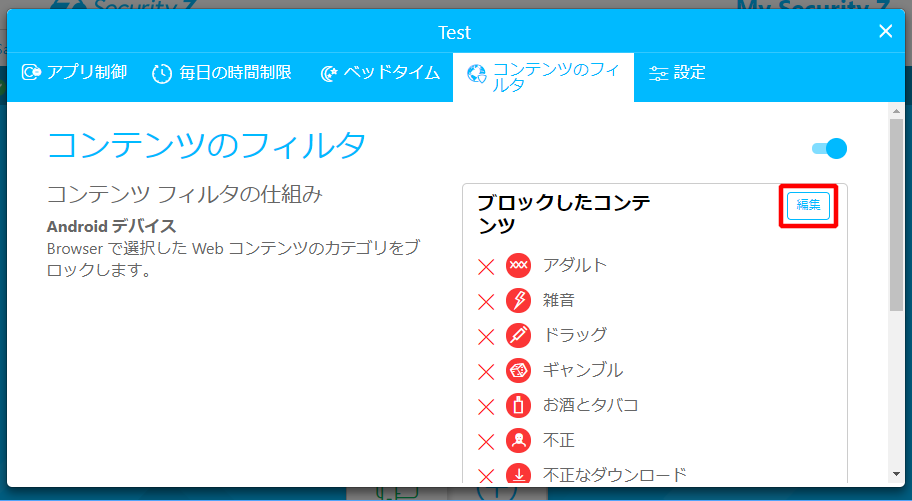Click the scrollbar down arrow
This screenshot has height=501, width=912.
tap(897, 473)
